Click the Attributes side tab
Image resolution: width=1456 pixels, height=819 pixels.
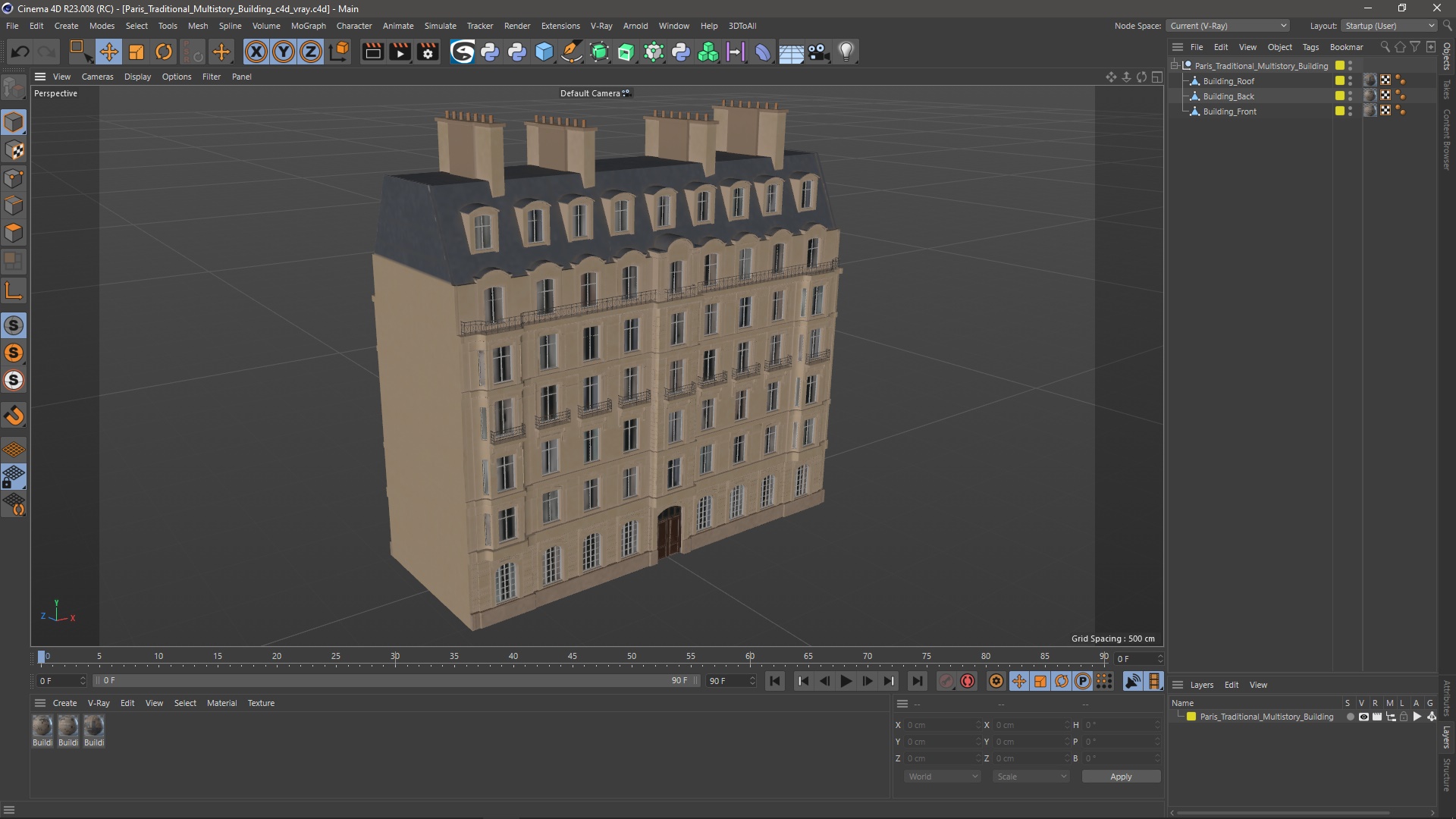point(1447,698)
